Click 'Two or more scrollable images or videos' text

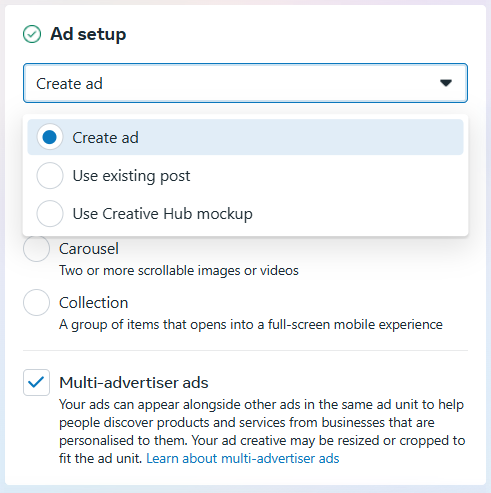pyautogui.click(x=179, y=270)
